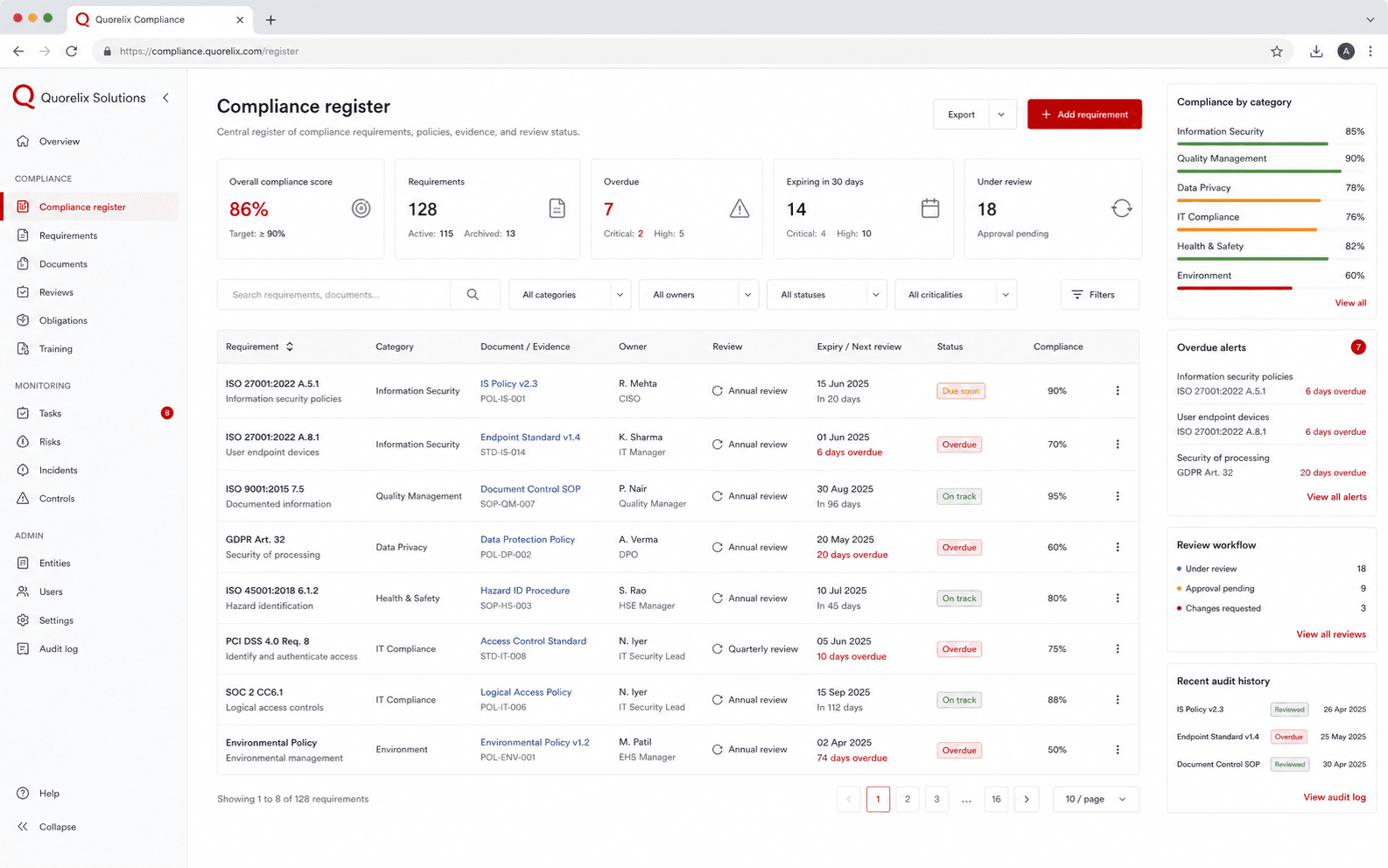Screen dimensions: 1388x868
Task: Open row actions for ISO 45001:2018 6.1.2
Action: click(1118, 598)
